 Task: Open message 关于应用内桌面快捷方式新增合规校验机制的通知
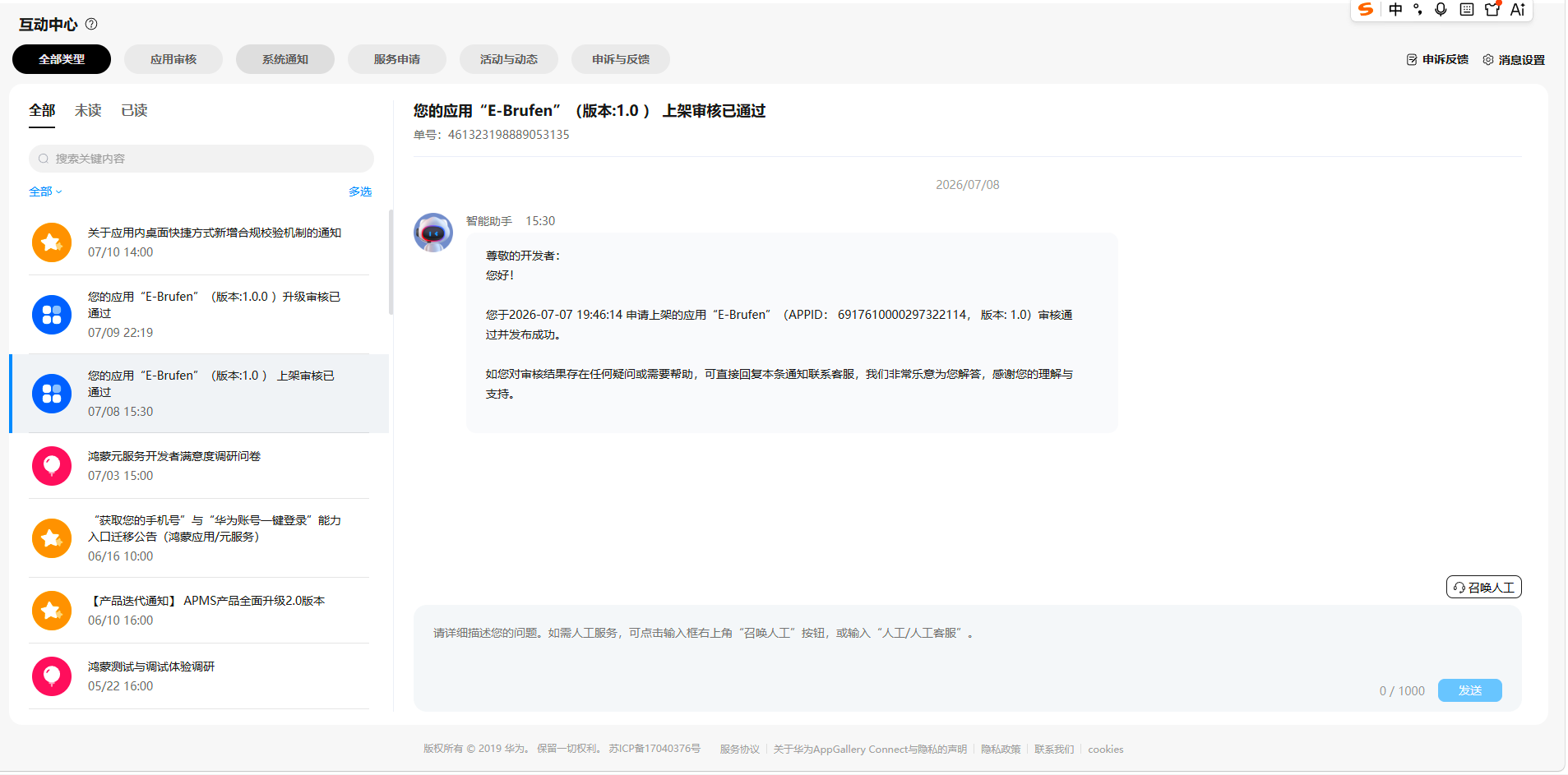coord(199,242)
